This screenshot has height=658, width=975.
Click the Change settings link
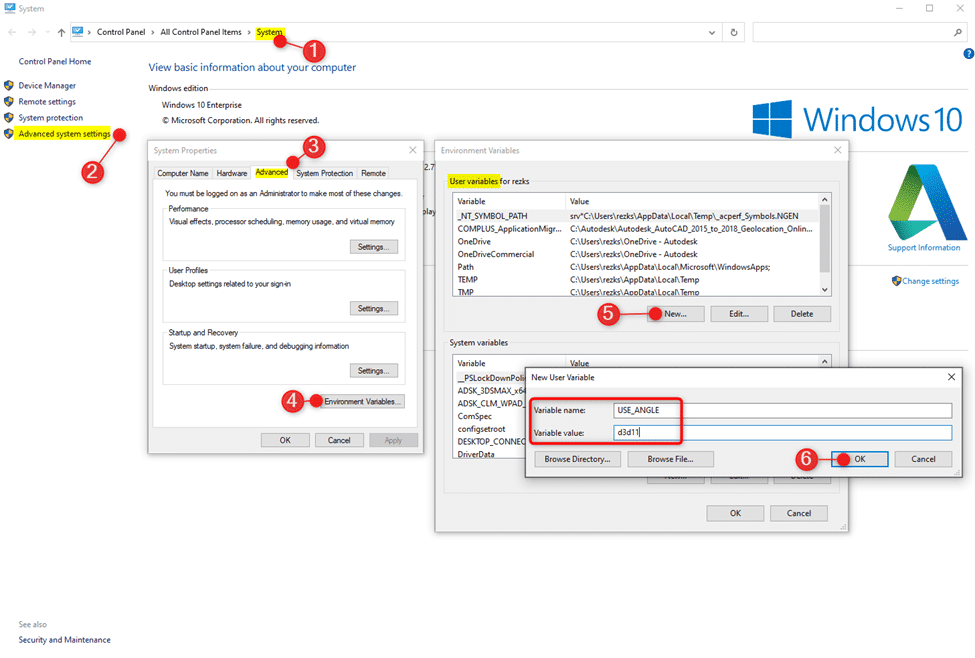[930, 281]
